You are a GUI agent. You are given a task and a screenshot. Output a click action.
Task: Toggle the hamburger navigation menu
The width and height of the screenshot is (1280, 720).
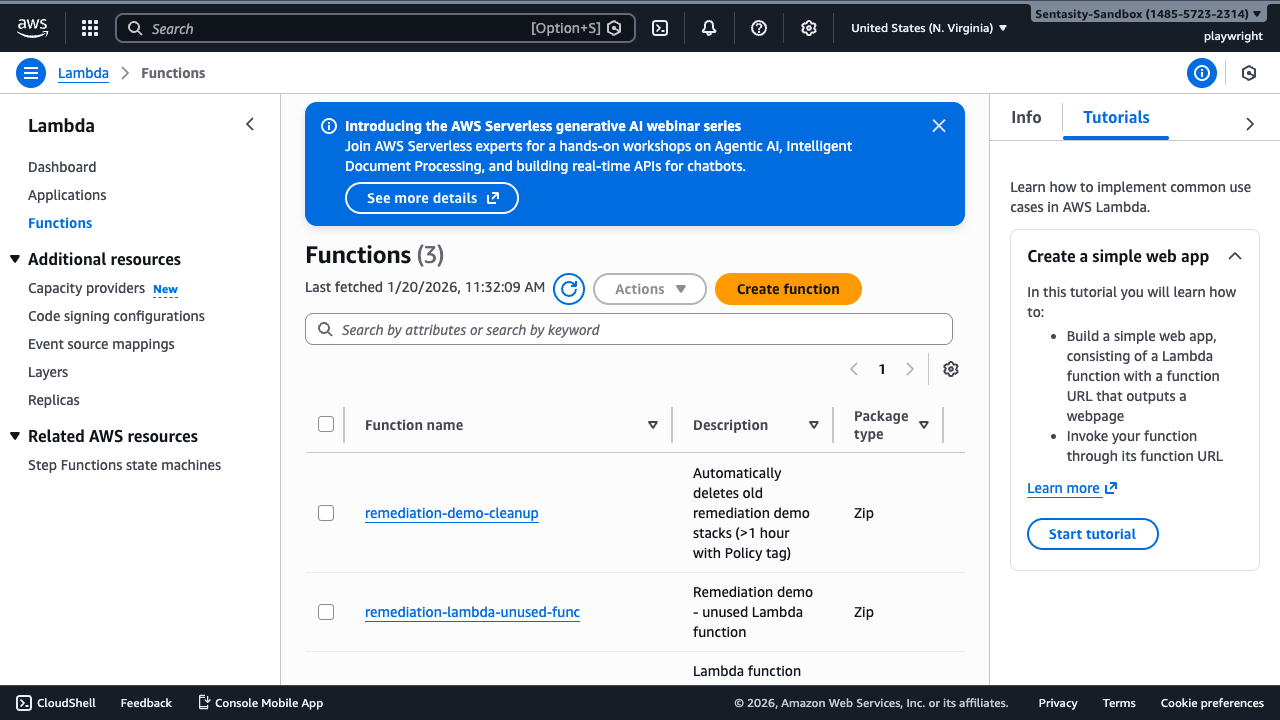[31, 73]
